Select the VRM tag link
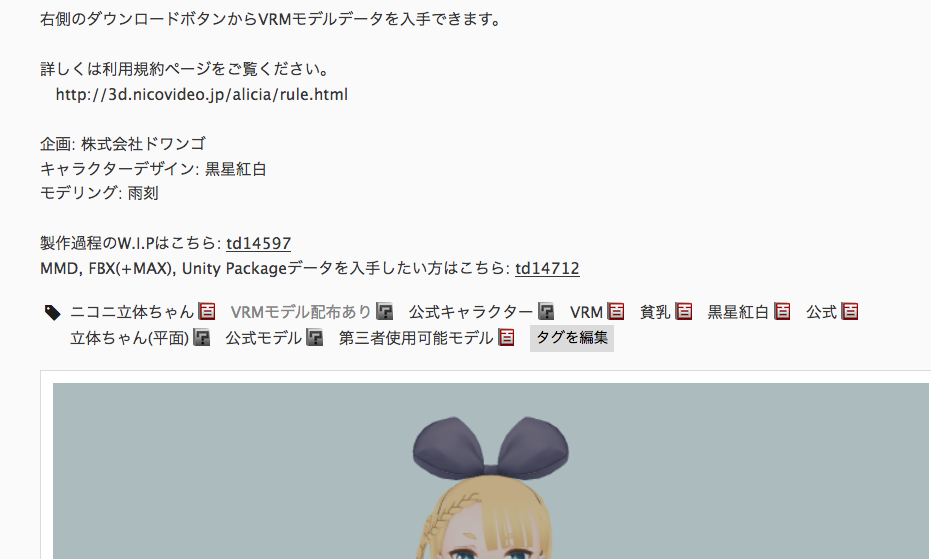 click(586, 312)
